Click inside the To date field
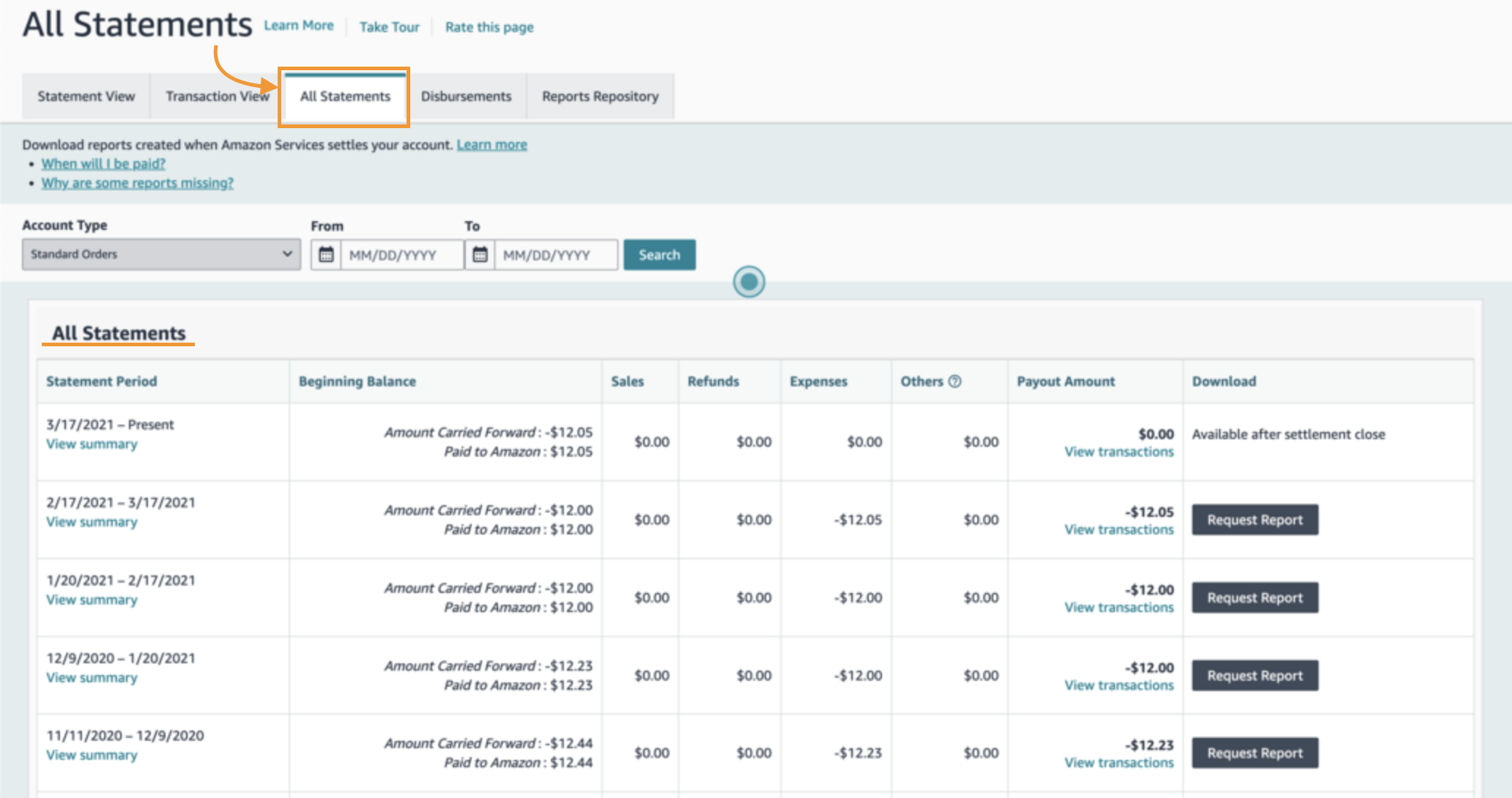Screen dimensions: 1512x798 pyautogui.click(x=555, y=255)
